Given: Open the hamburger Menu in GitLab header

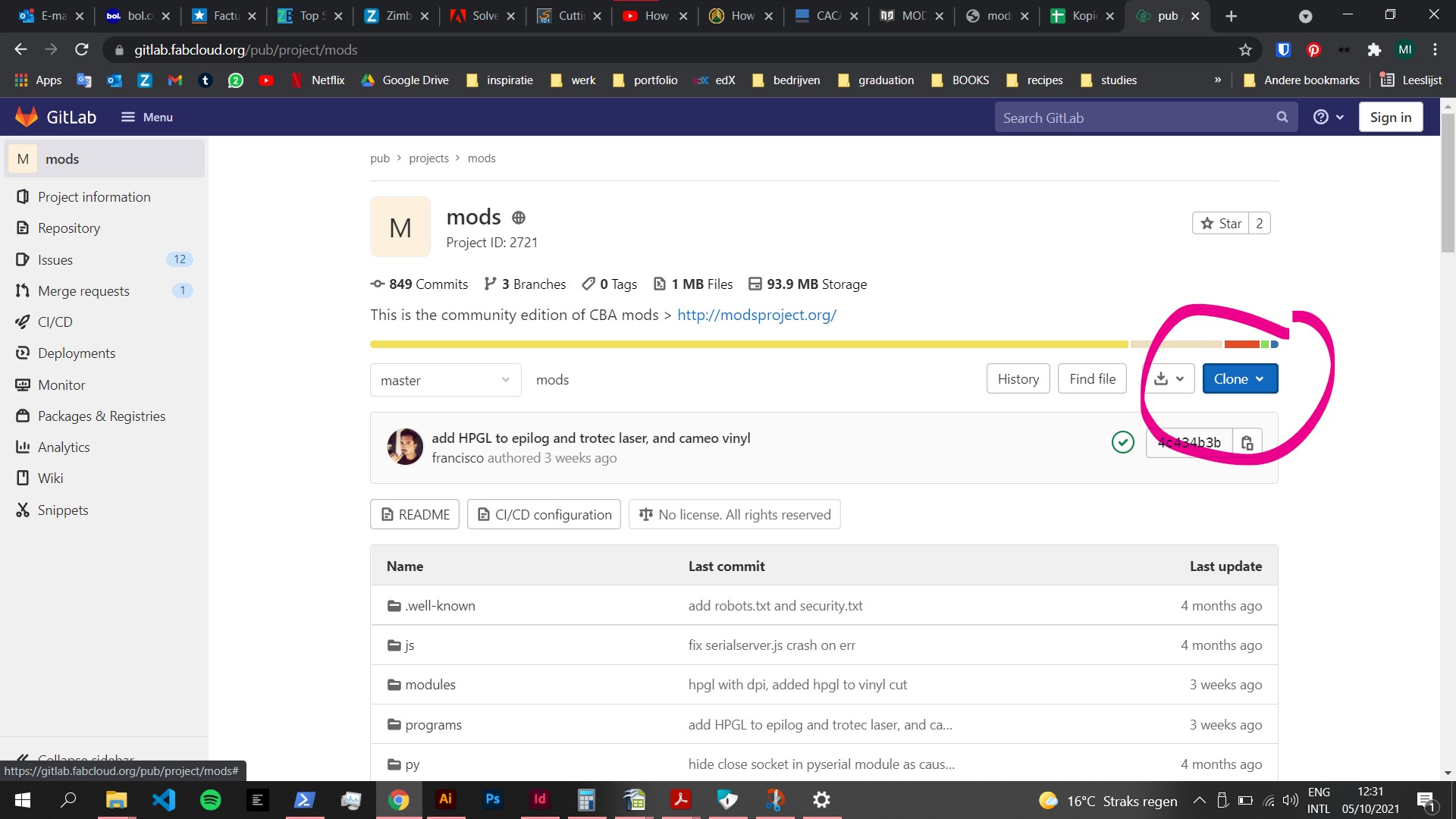Looking at the screenshot, I should pos(147,117).
